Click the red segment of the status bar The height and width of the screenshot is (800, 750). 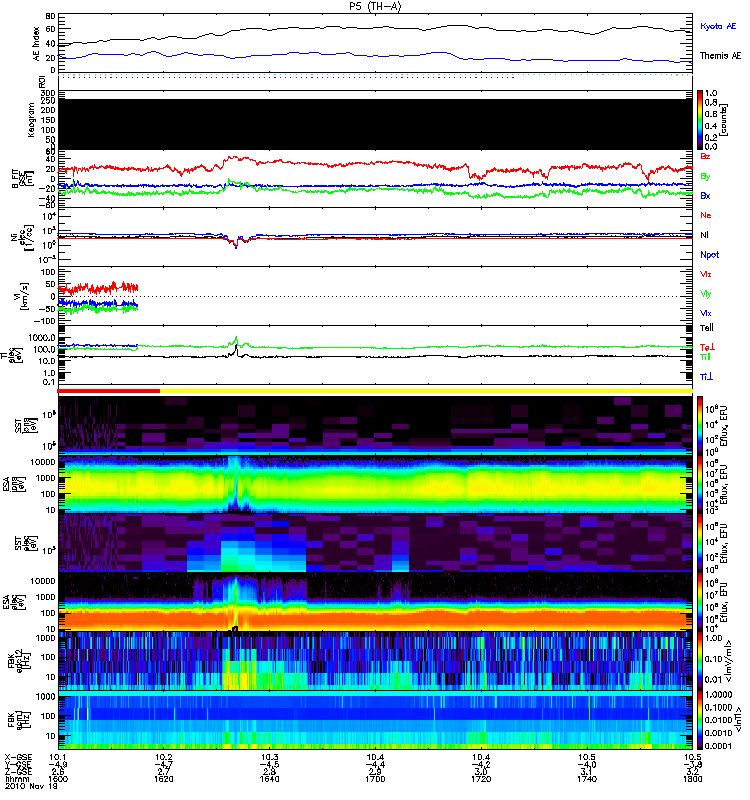tap(109, 391)
